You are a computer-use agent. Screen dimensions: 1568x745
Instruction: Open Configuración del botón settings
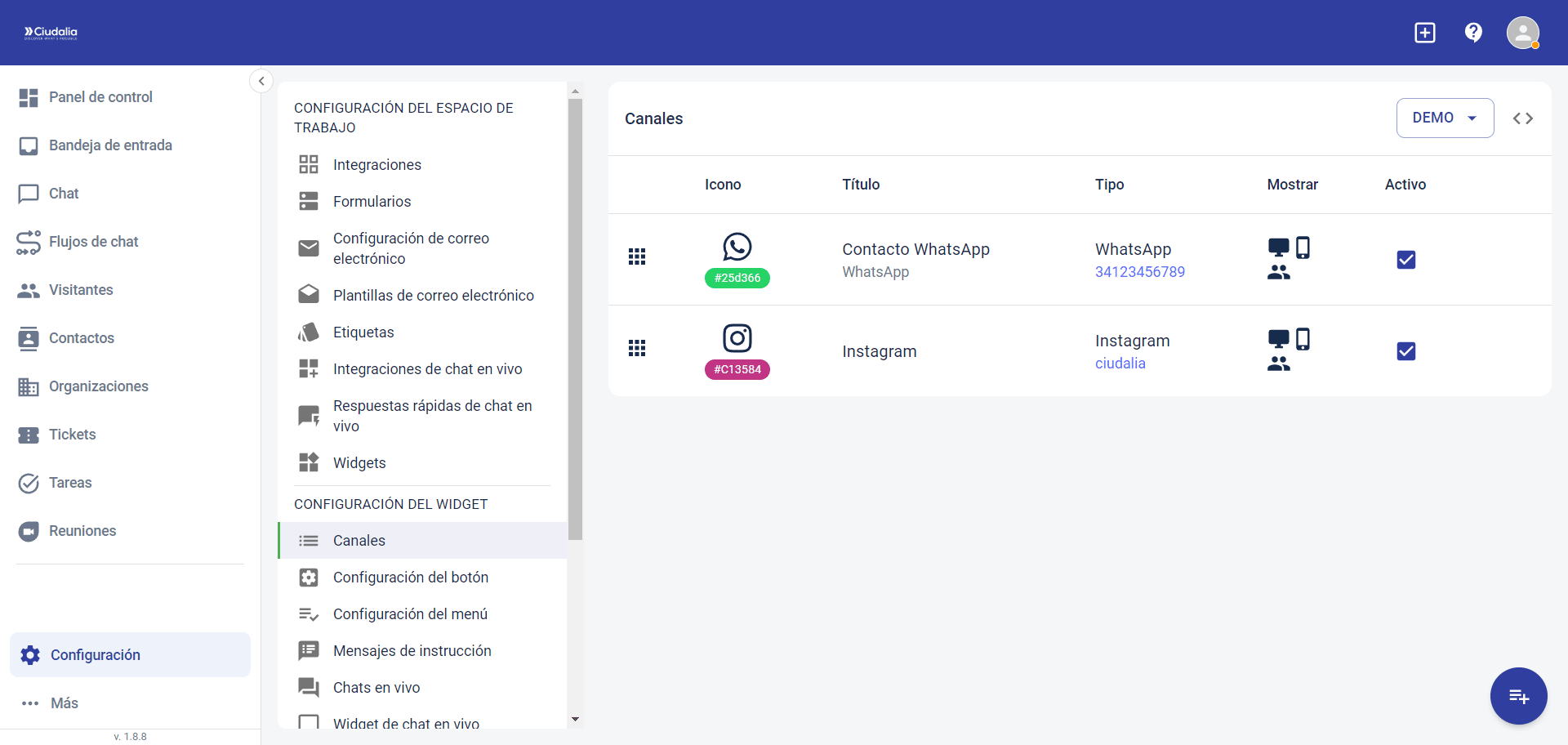pyautogui.click(x=410, y=578)
